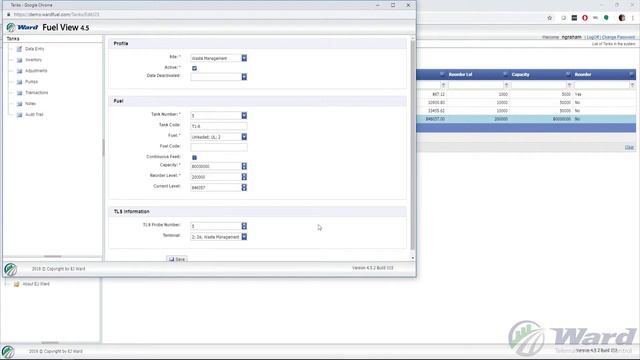
Task: Click the Transactions icon in the Tanks tree
Action: click(19, 93)
